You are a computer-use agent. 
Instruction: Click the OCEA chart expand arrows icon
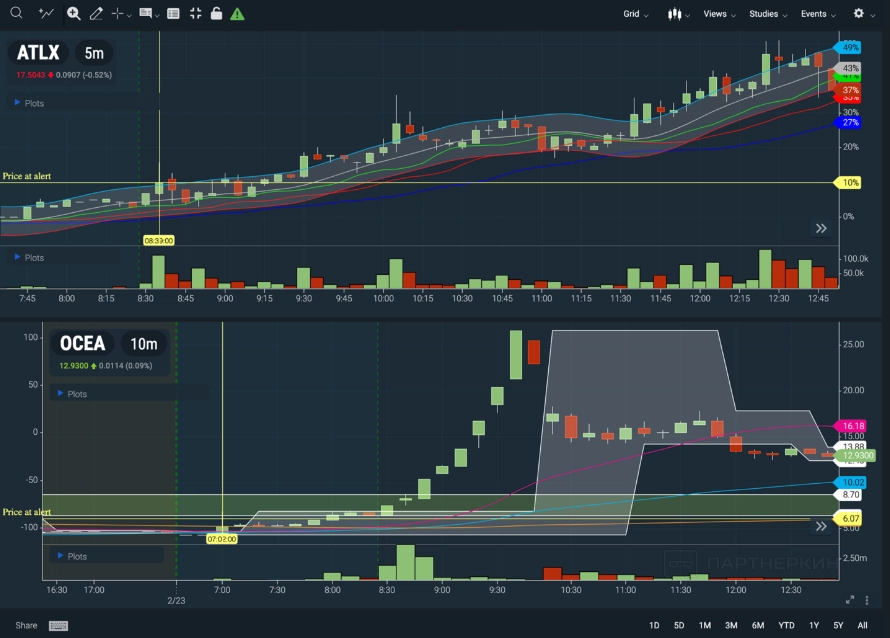tap(850, 600)
